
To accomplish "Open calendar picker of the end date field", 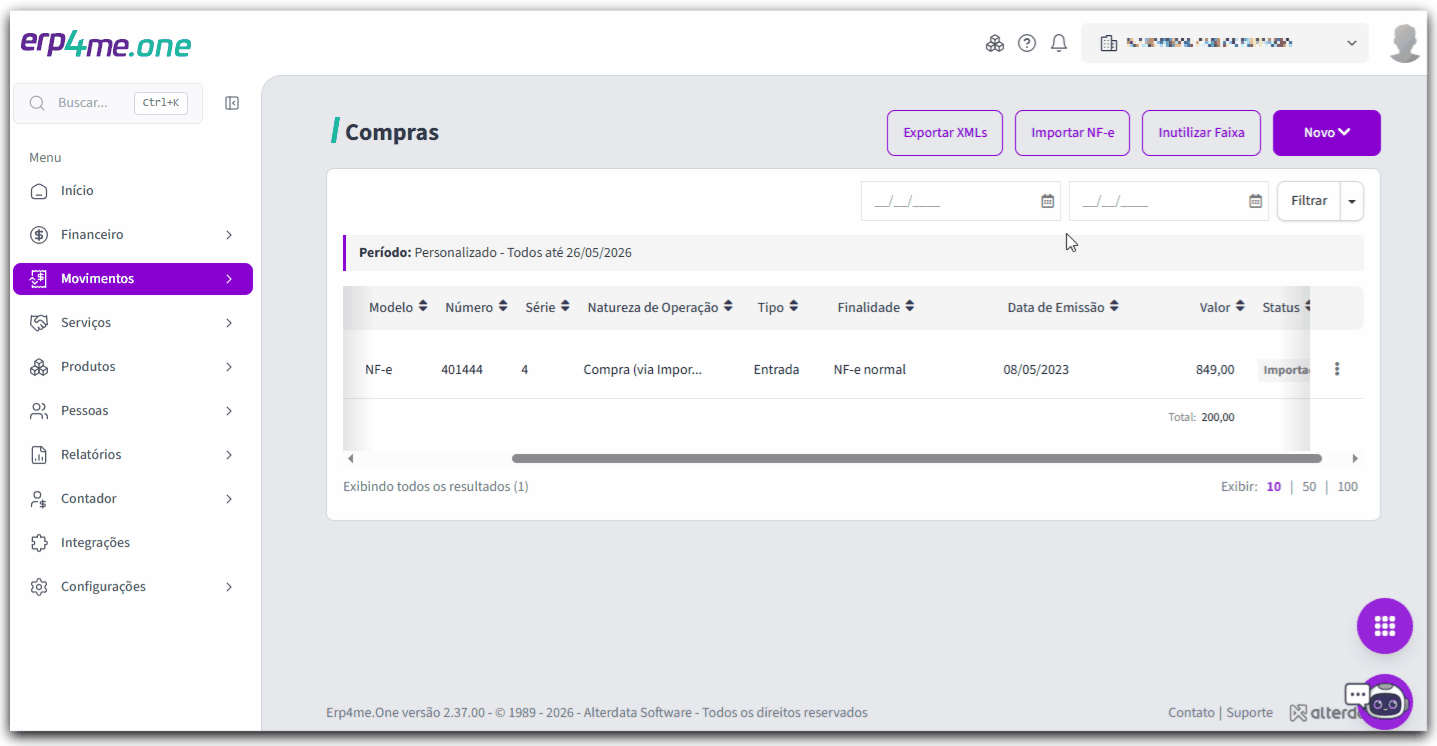I will click(1256, 201).
